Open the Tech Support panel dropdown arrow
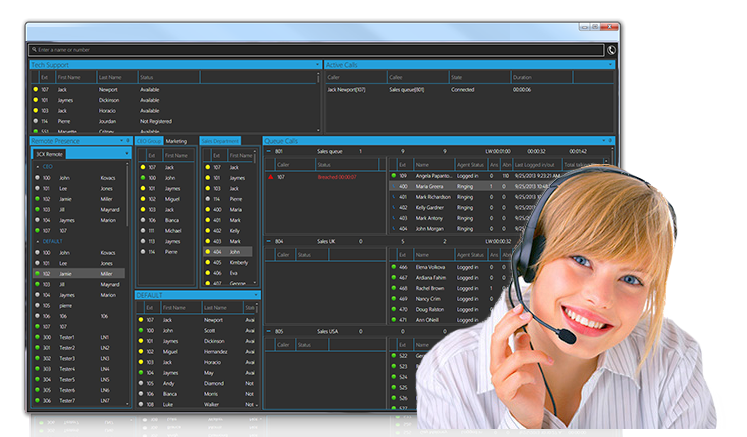 click(317, 65)
